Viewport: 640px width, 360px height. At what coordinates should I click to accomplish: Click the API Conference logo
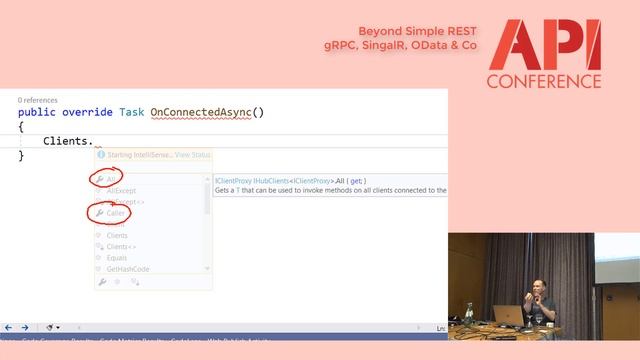point(544,53)
